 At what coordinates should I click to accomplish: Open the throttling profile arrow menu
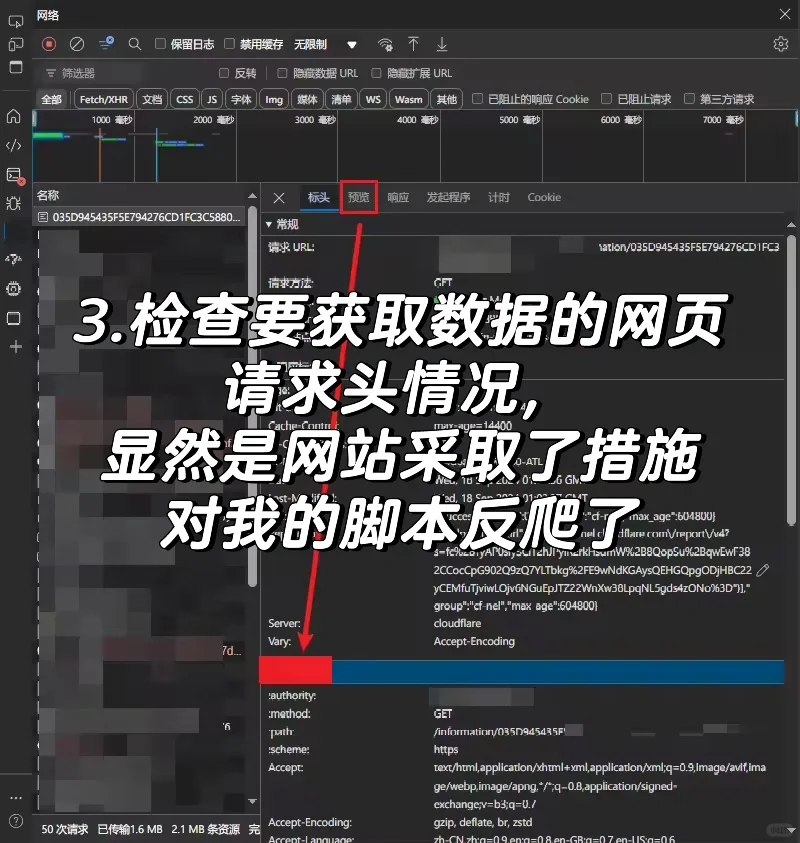[x=352, y=44]
